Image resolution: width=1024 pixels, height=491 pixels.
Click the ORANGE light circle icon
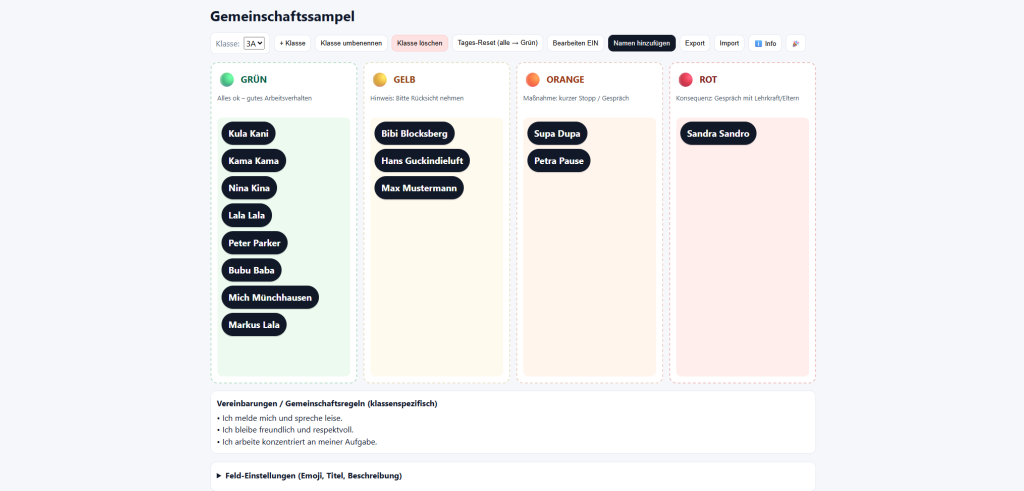click(x=533, y=80)
